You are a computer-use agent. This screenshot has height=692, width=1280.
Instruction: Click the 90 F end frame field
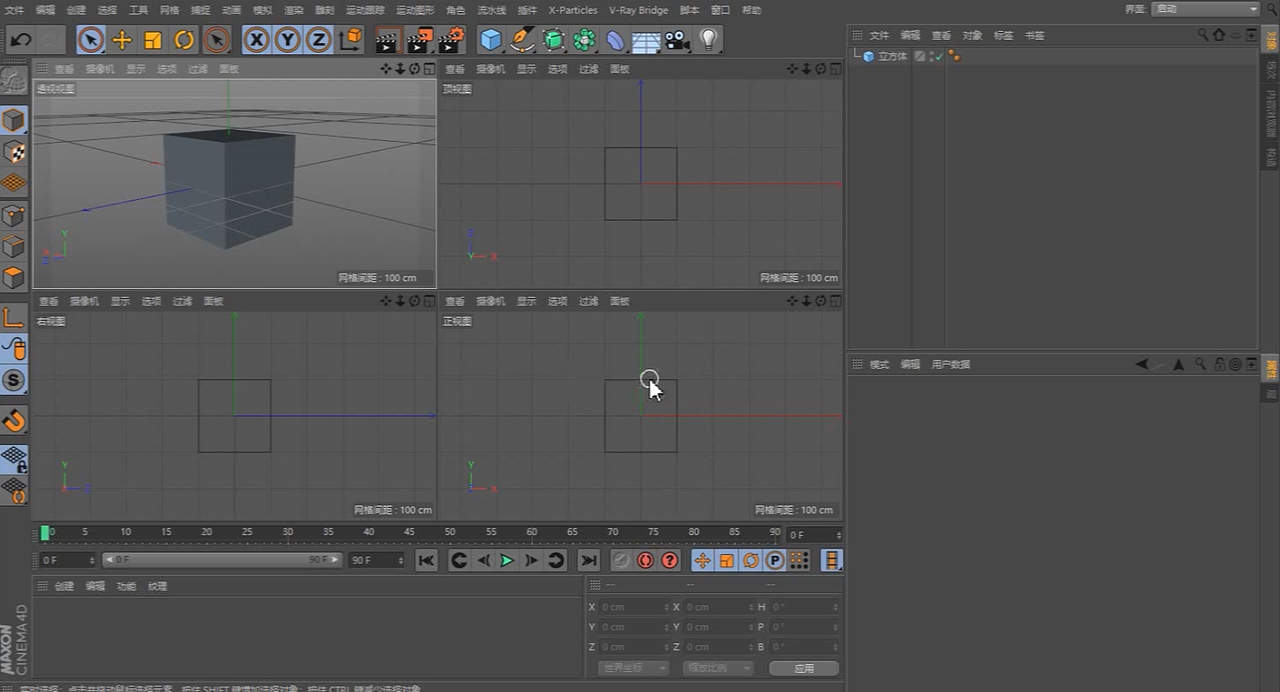coord(376,560)
